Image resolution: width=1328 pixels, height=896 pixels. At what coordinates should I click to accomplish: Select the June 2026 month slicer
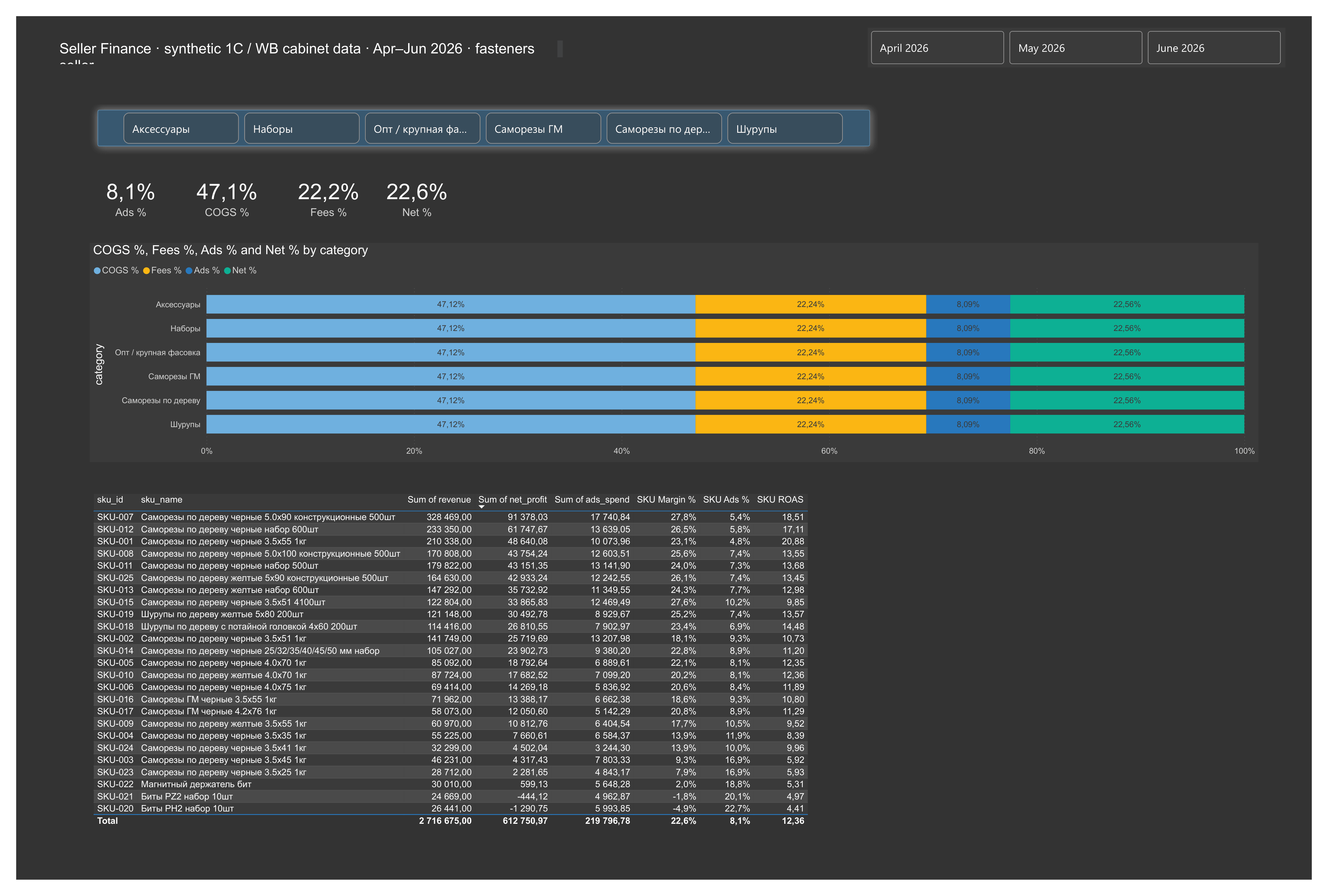pos(1214,48)
